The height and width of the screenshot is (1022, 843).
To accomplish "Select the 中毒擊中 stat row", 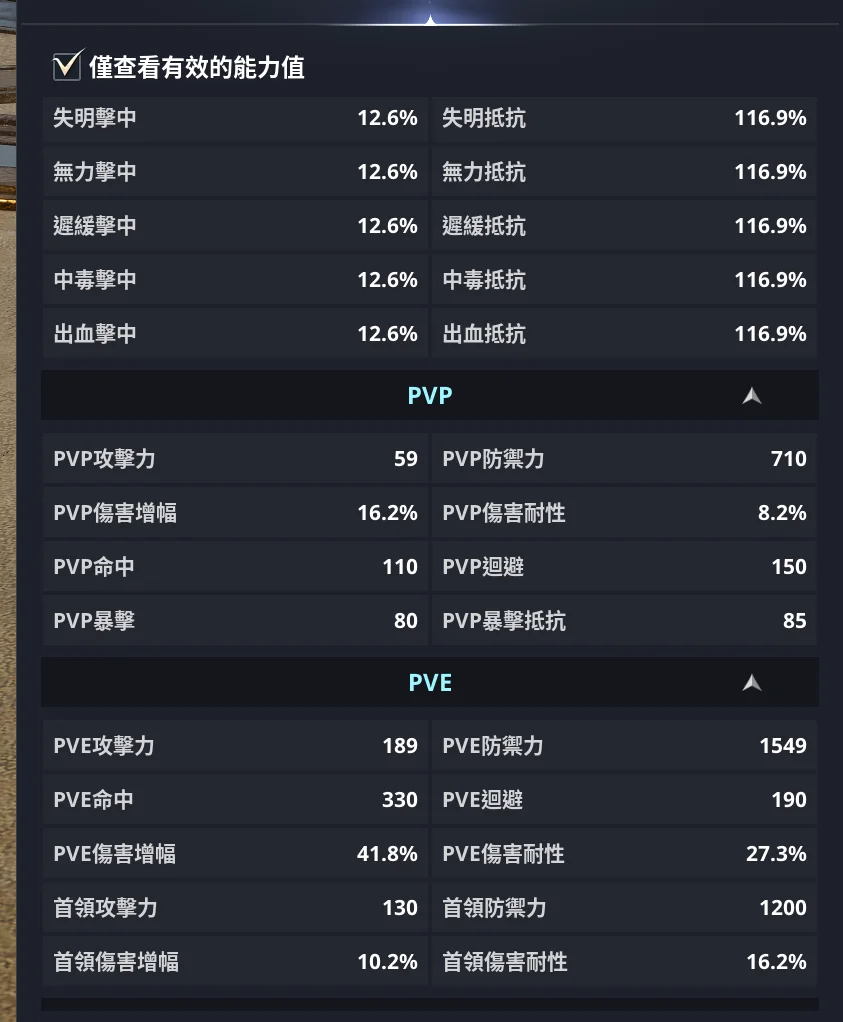I will [235, 280].
